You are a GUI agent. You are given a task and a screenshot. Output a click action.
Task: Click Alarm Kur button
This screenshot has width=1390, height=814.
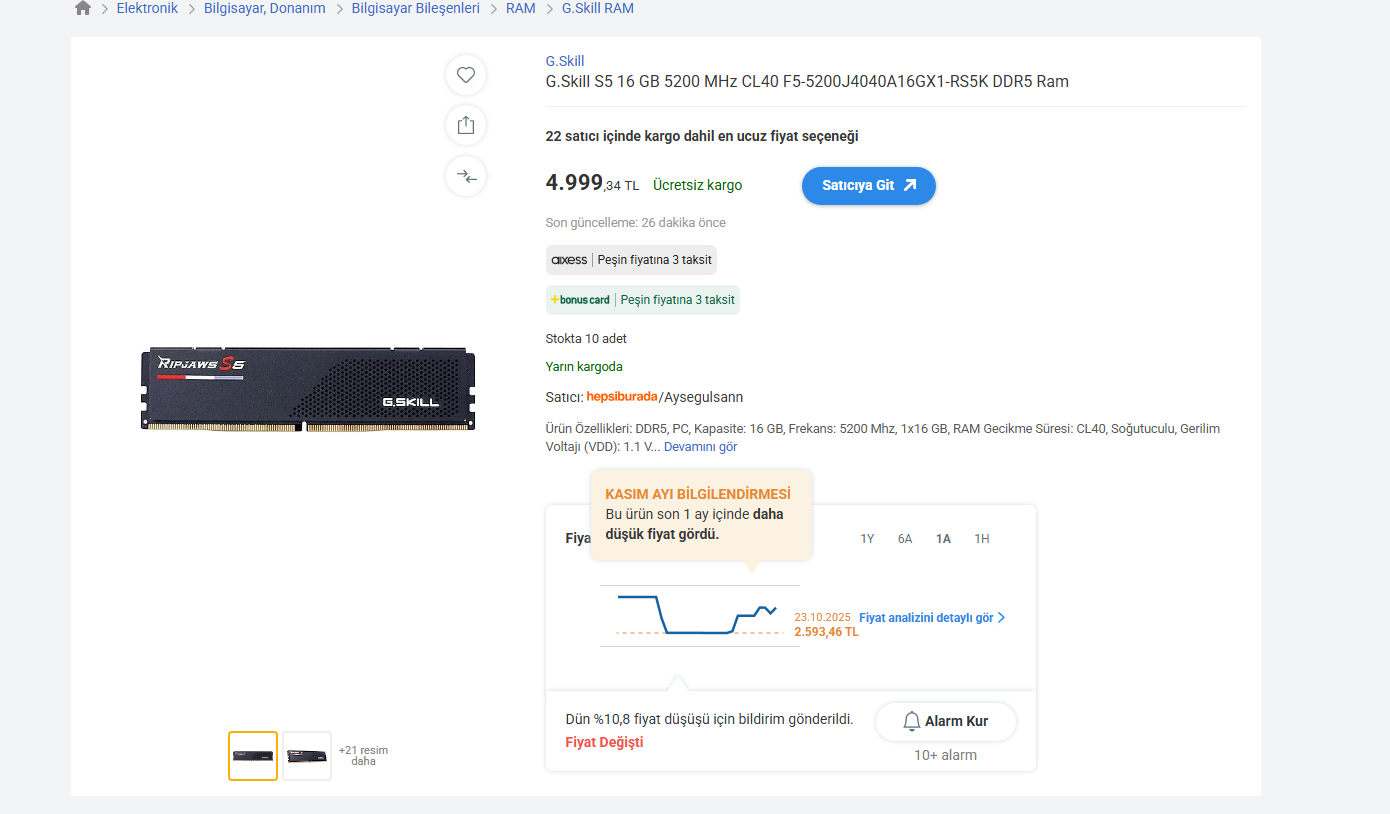946,721
